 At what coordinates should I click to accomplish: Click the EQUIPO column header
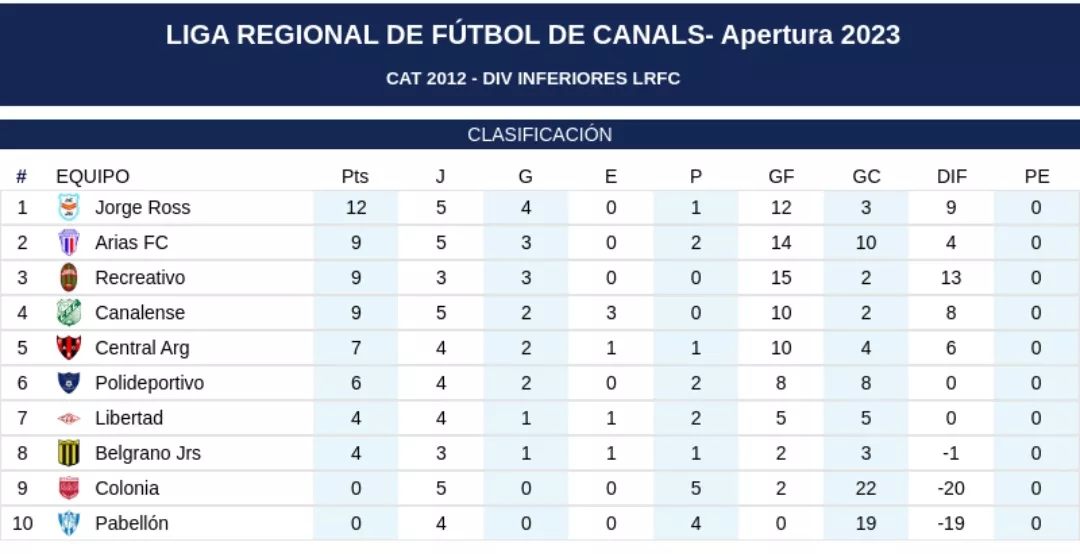tap(93, 177)
